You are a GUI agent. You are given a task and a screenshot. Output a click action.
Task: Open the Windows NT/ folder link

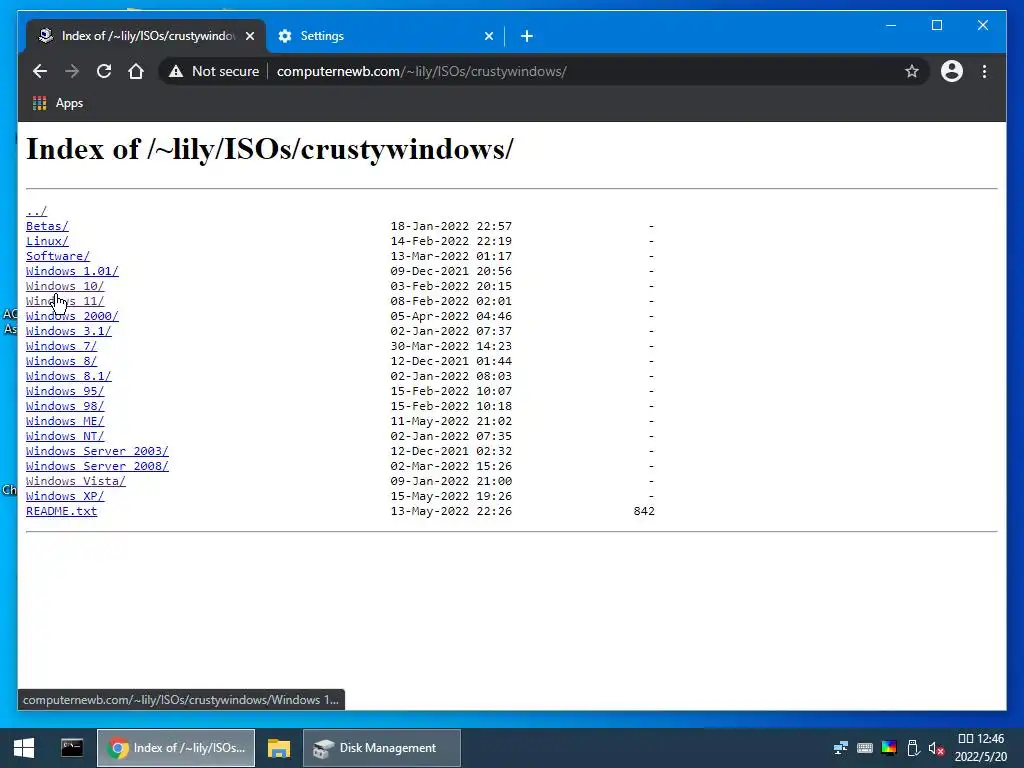coord(65,436)
